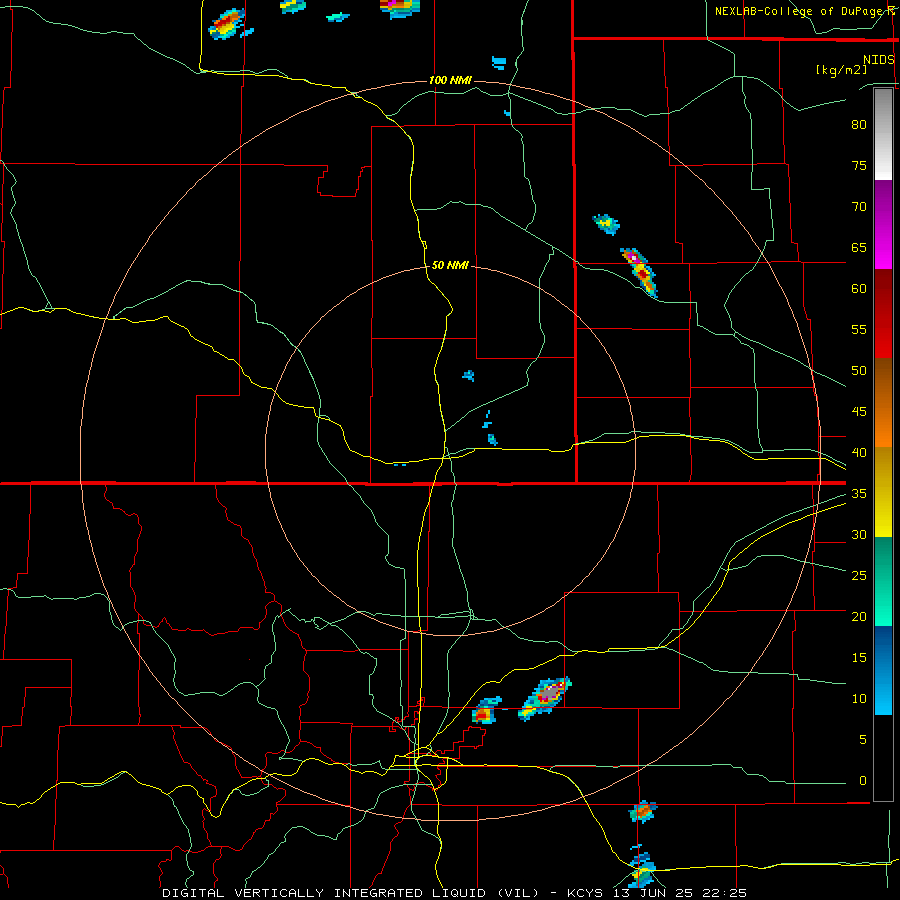Viewport: 900px width, 900px height.
Task: Click the 60 value on the scale
Action: click(859, 289)
